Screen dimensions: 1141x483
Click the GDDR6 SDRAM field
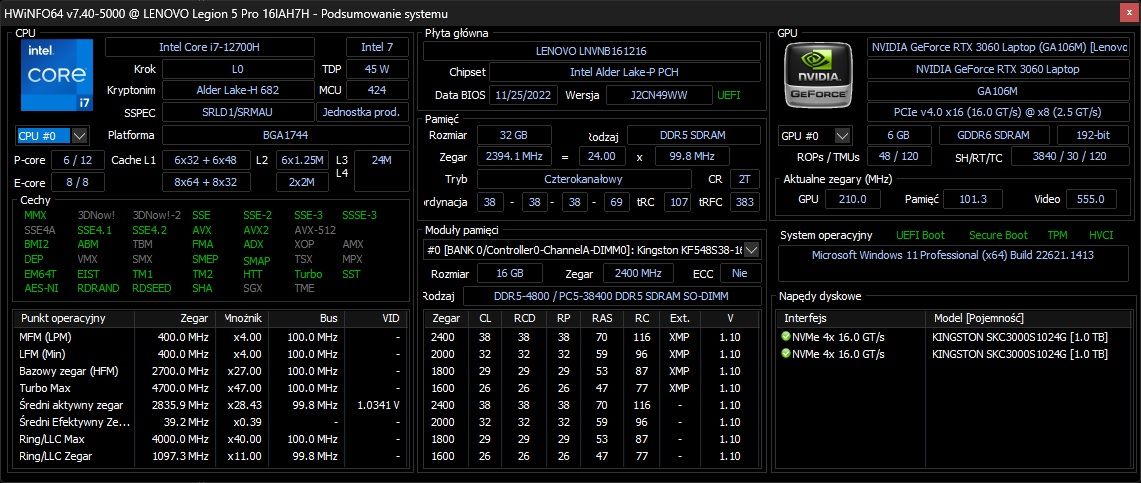[x=994, y=135]
